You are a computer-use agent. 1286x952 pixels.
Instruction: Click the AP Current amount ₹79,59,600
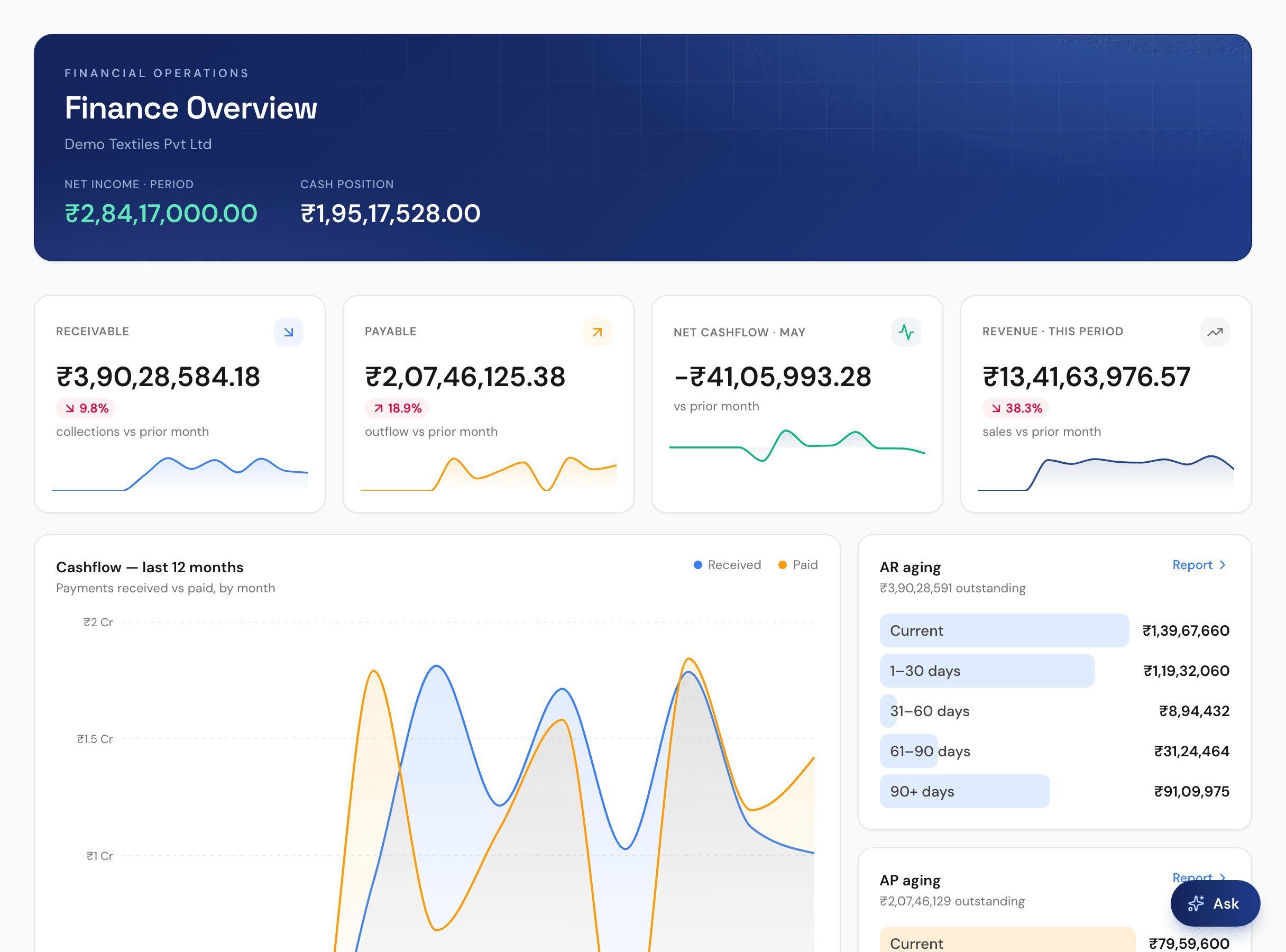coord(1189,944)
